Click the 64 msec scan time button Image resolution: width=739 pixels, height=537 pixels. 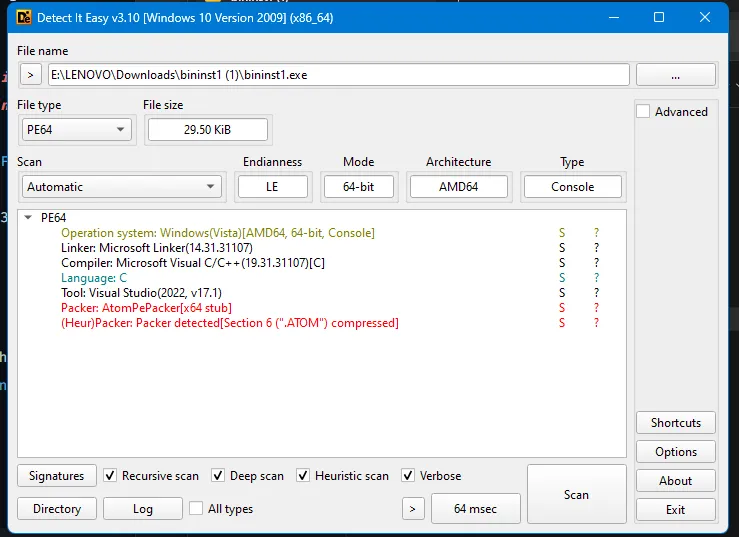tap(476, 509)
